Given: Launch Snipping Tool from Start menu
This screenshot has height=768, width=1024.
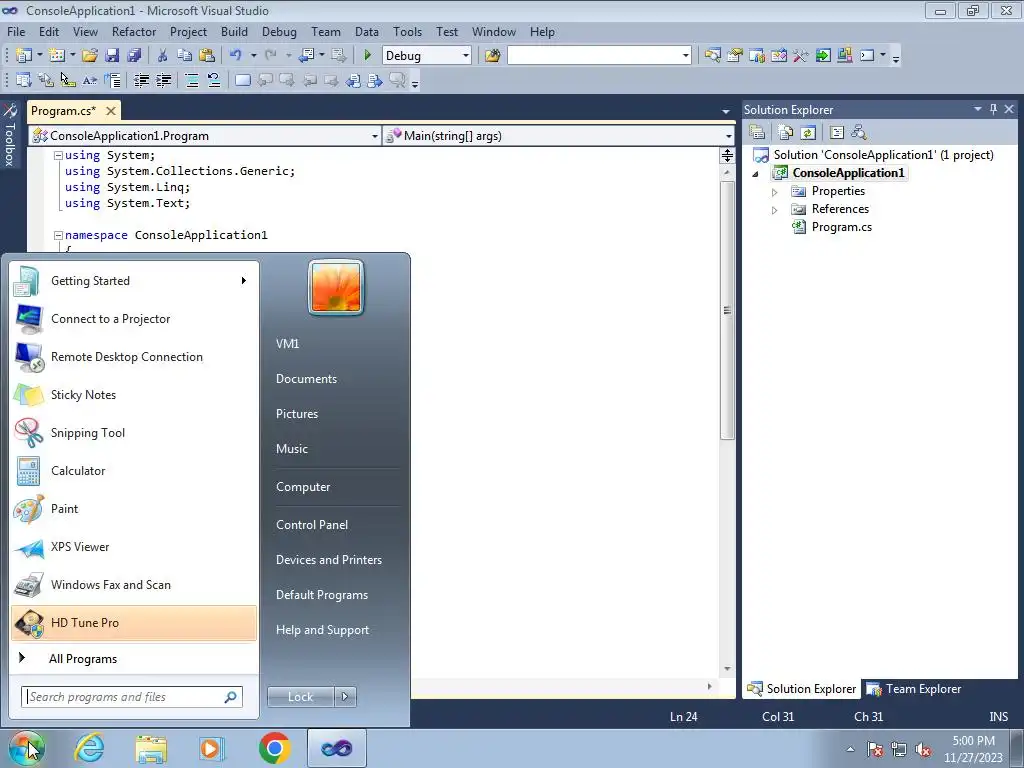Looking at the screenshot, I should click(x=134, y=433).
